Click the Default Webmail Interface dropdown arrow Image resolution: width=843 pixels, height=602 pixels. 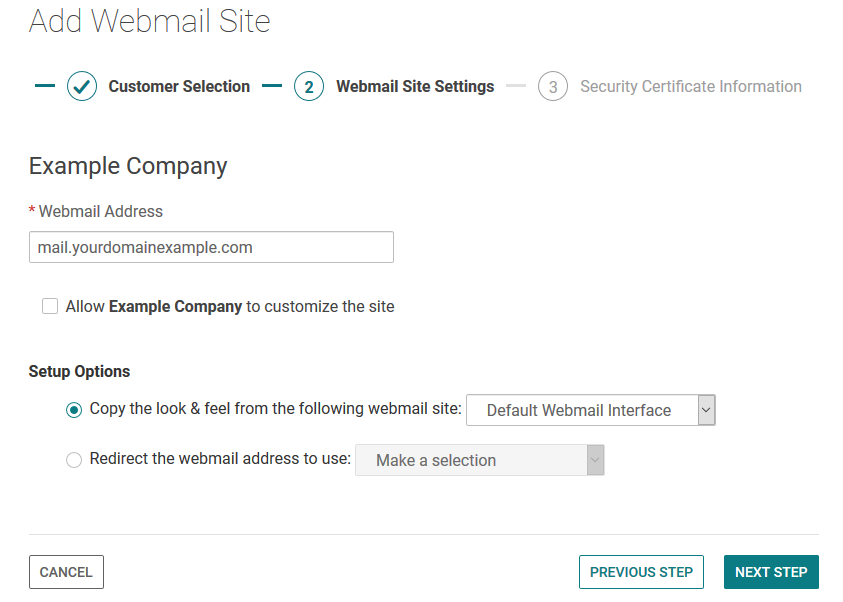706,410
